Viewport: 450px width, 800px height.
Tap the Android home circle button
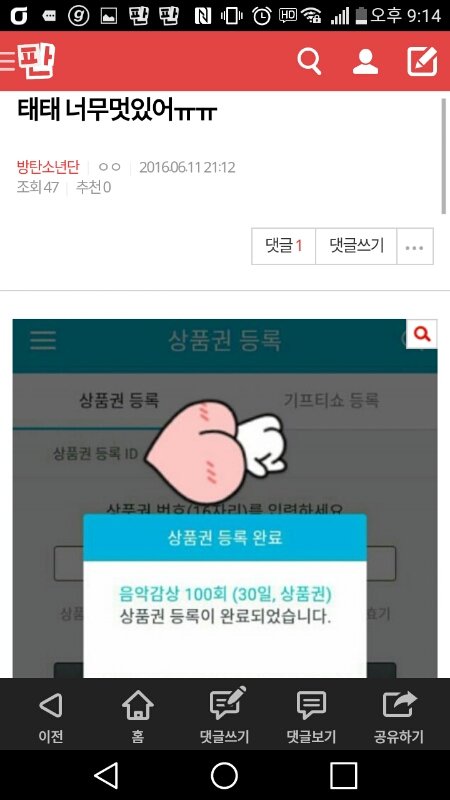[224, 776]
